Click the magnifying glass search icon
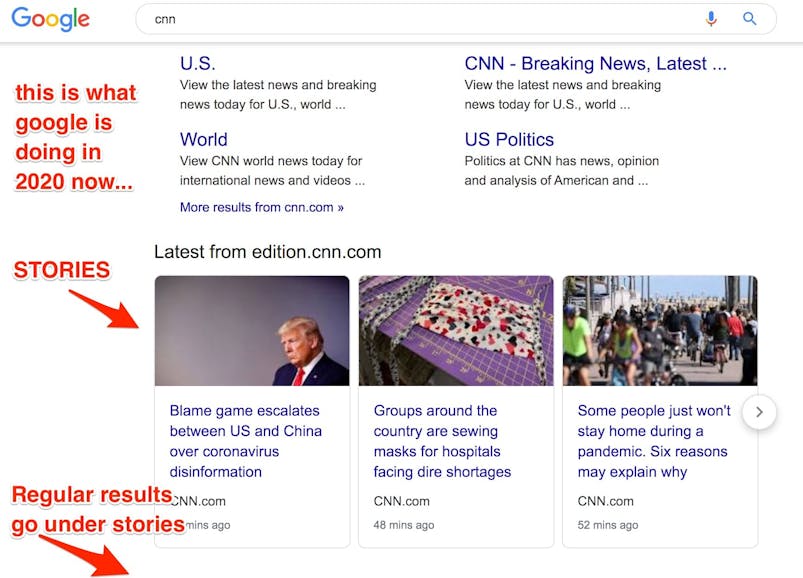Screen dimensions: 803x578 (x=750, y=19)
